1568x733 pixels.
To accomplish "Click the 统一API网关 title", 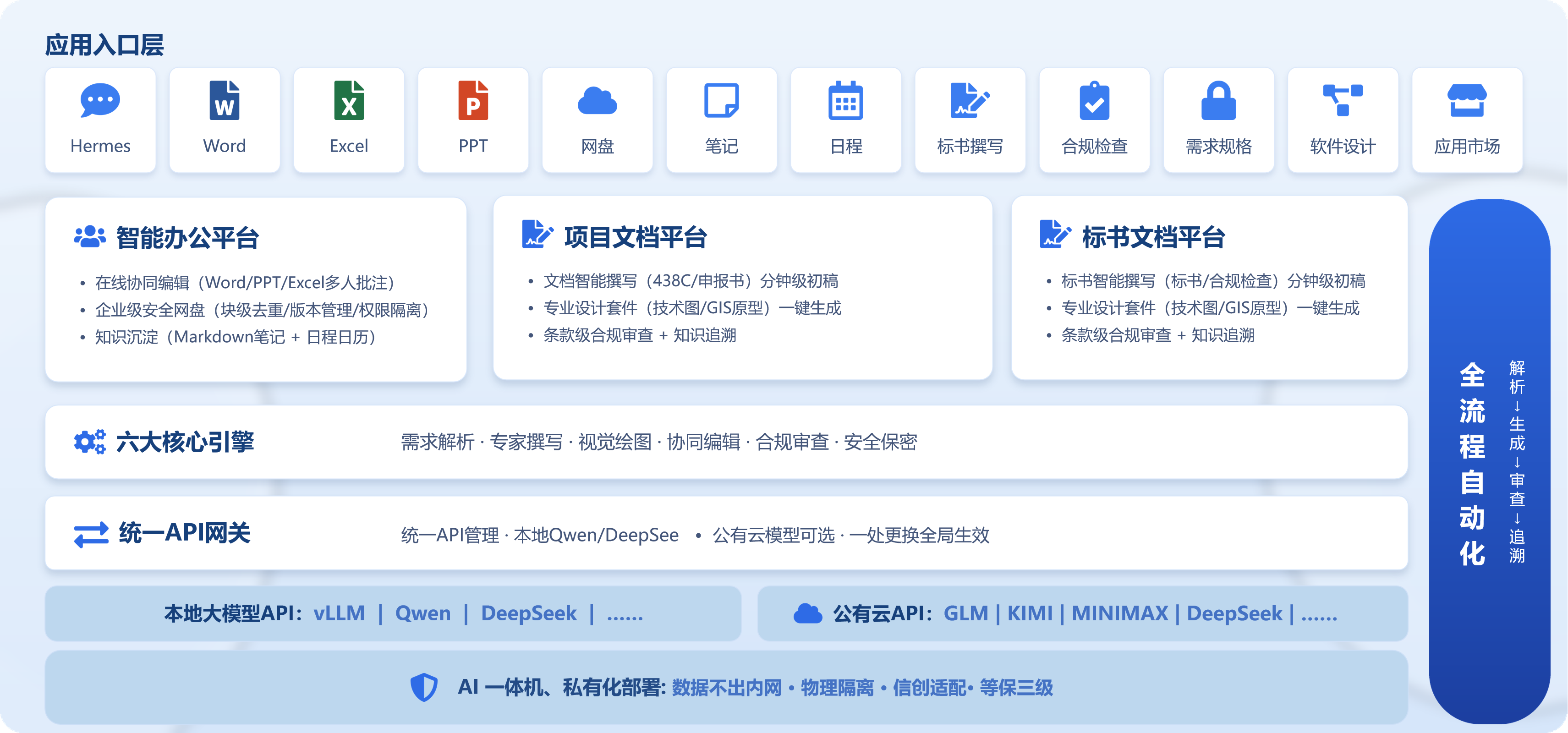I will coord(185,533).
